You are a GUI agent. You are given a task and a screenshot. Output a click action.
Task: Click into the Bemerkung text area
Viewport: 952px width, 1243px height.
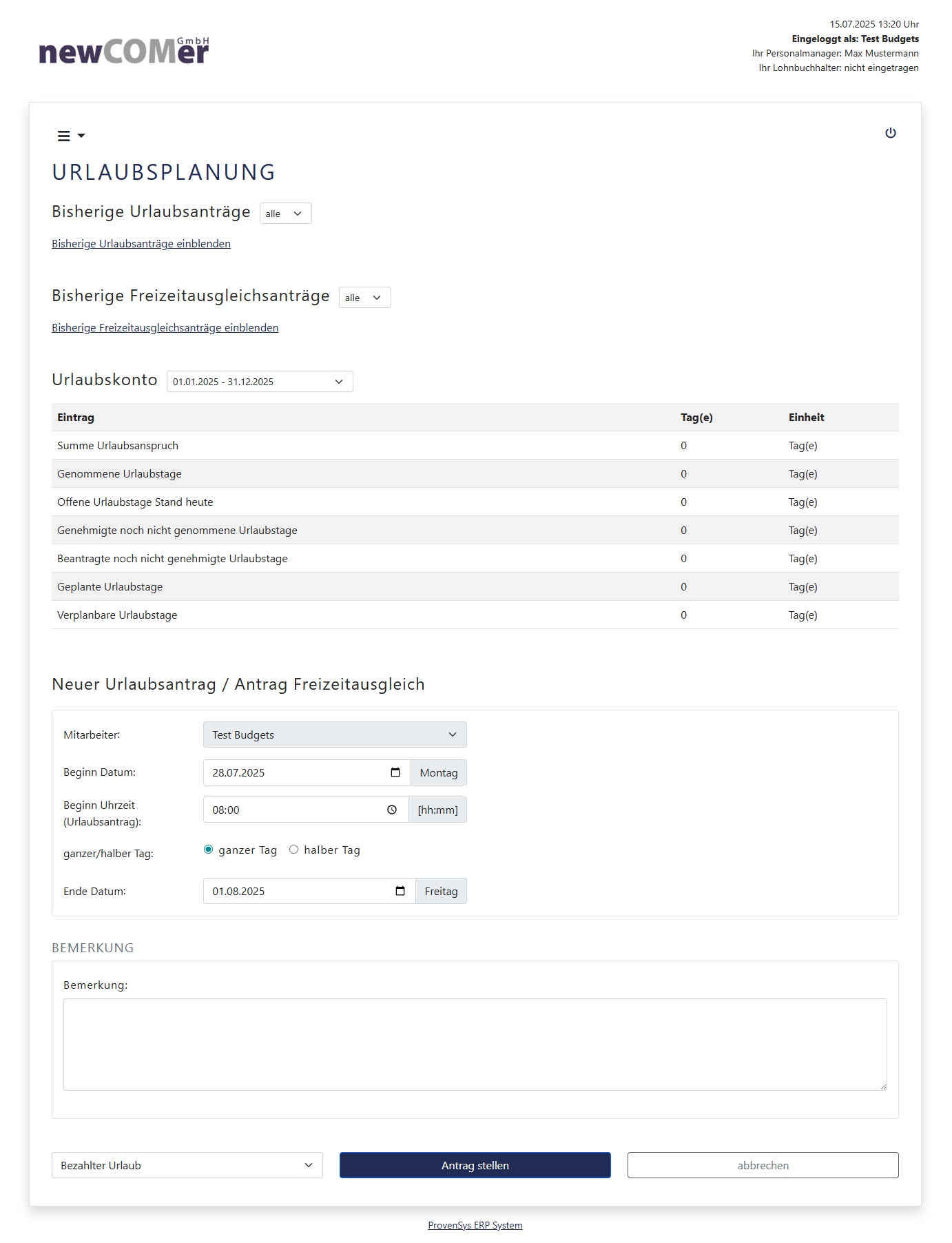point(475,1045)
